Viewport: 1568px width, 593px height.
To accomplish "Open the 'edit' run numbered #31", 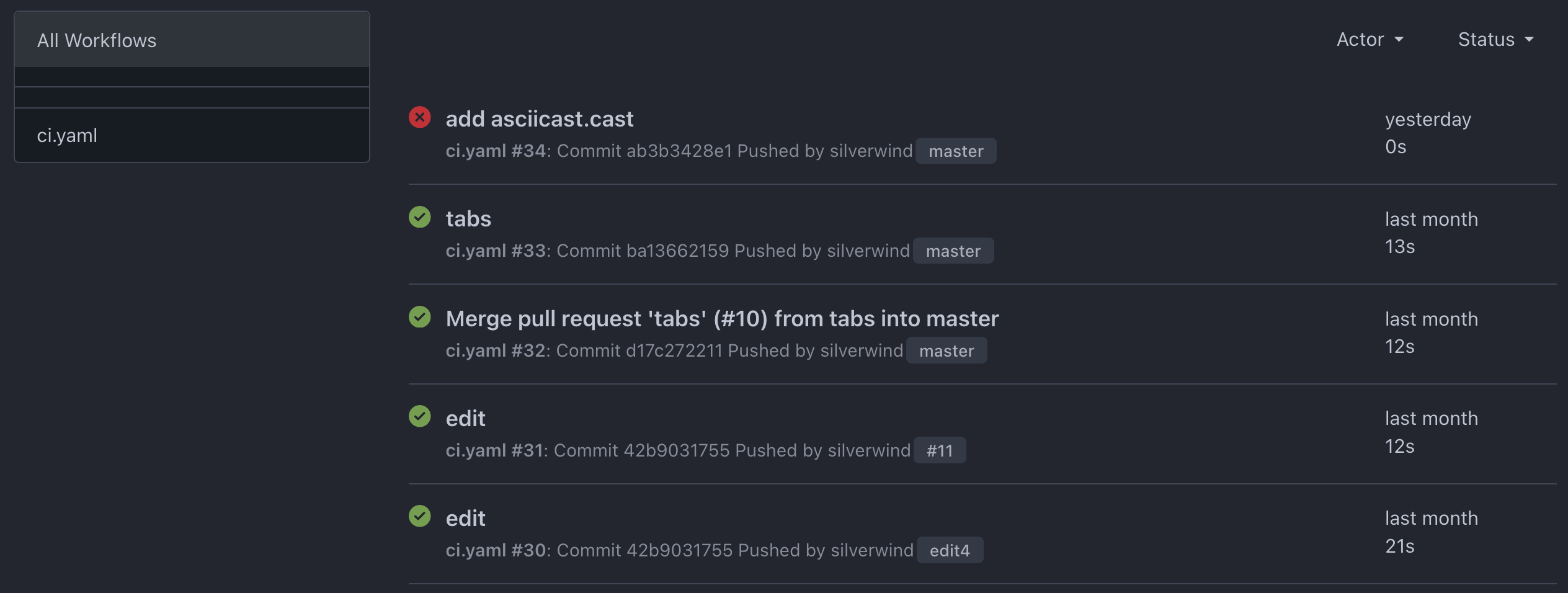I will (465, 419).
